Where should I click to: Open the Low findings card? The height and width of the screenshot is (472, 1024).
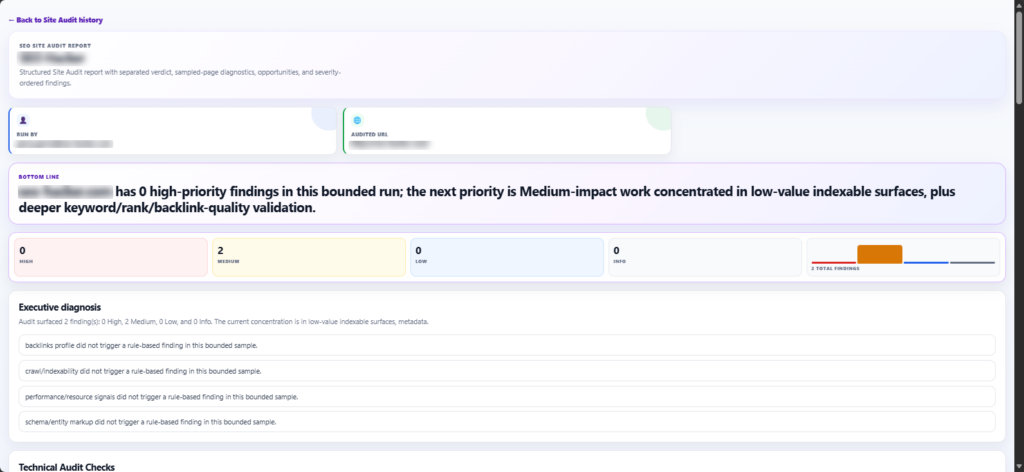[507, 257]
